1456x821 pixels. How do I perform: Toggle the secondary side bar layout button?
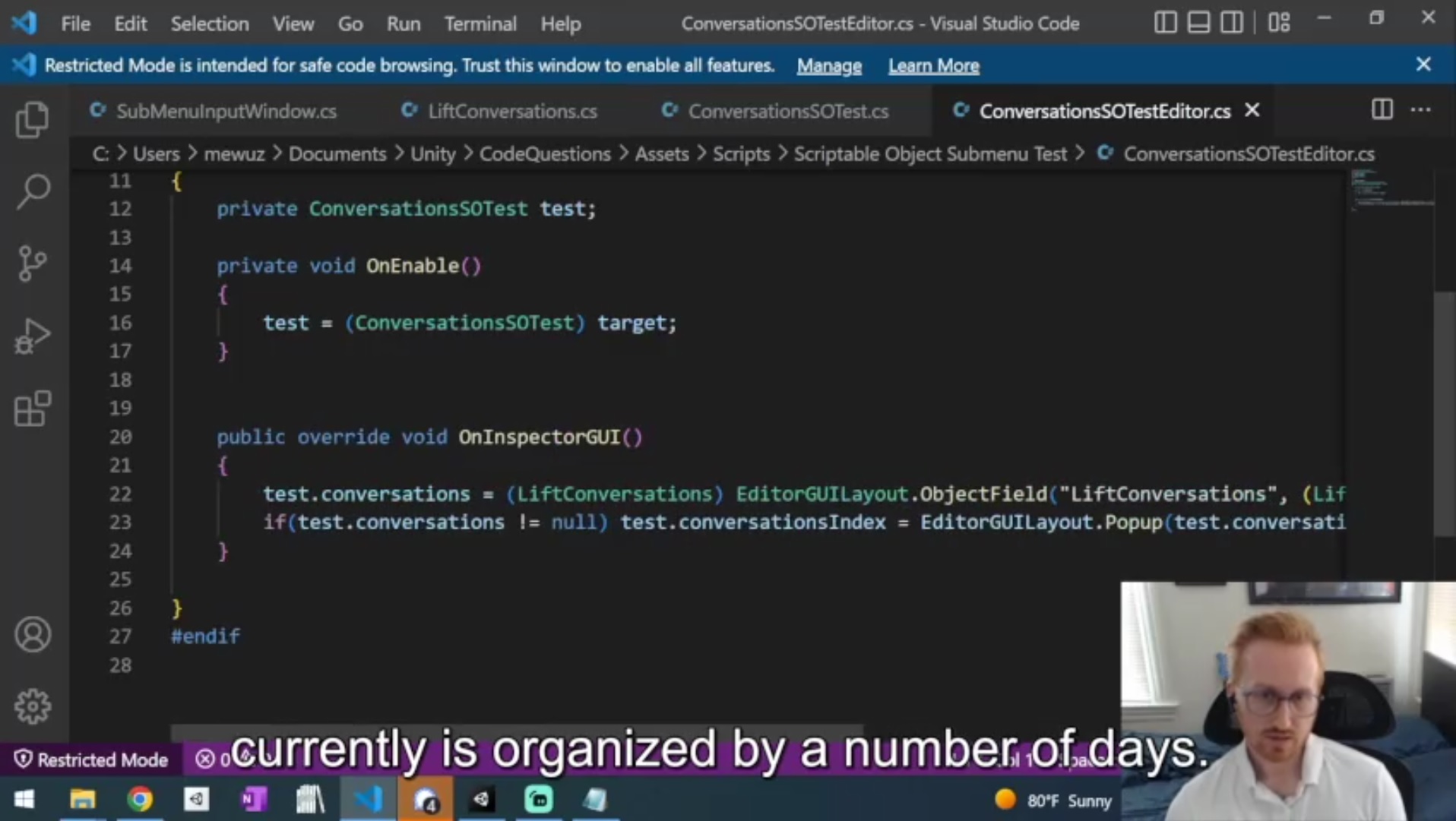point(1232,23)
